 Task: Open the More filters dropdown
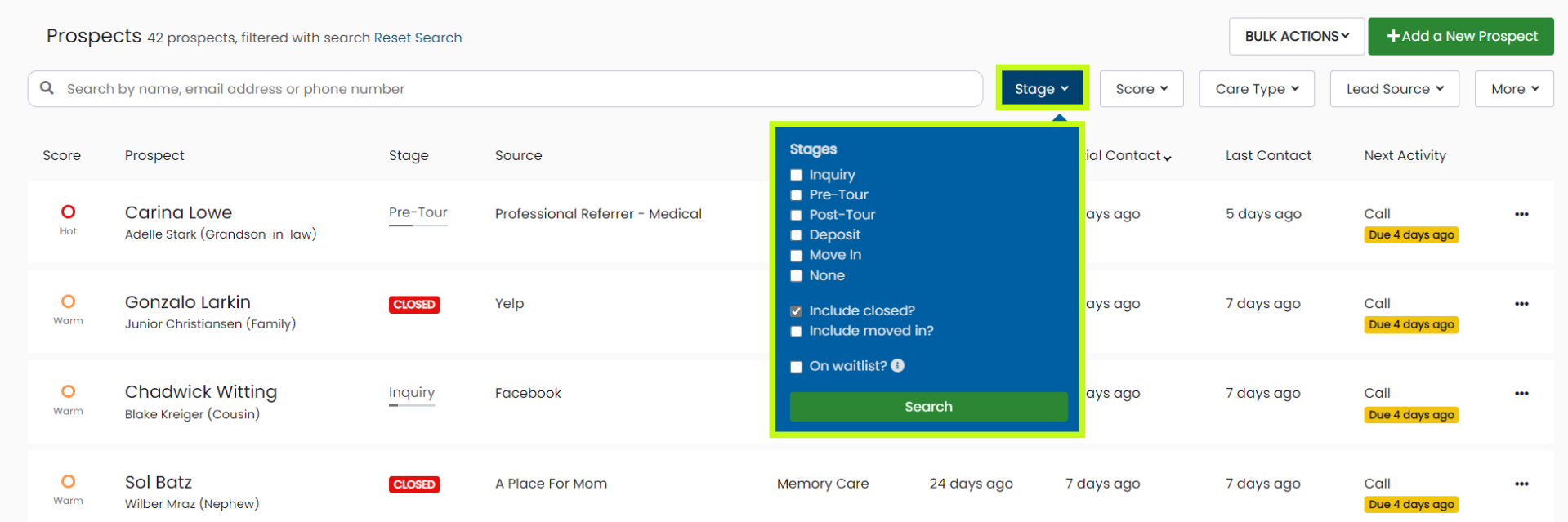pos(1514,88)
